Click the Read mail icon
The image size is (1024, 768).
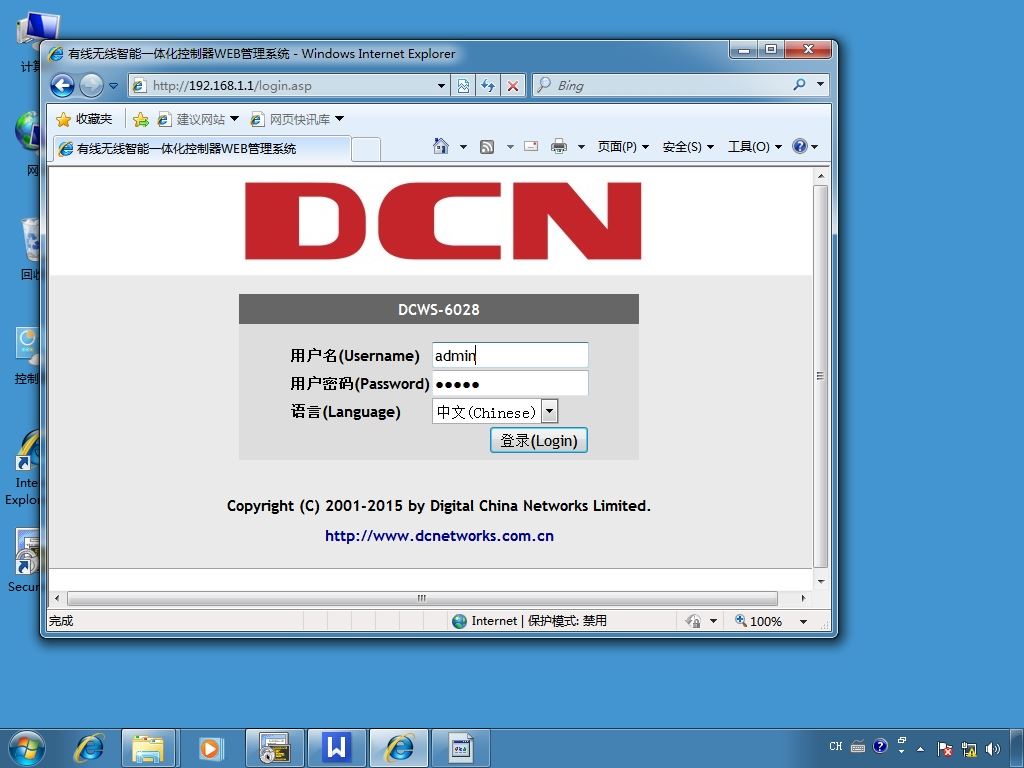531,146
